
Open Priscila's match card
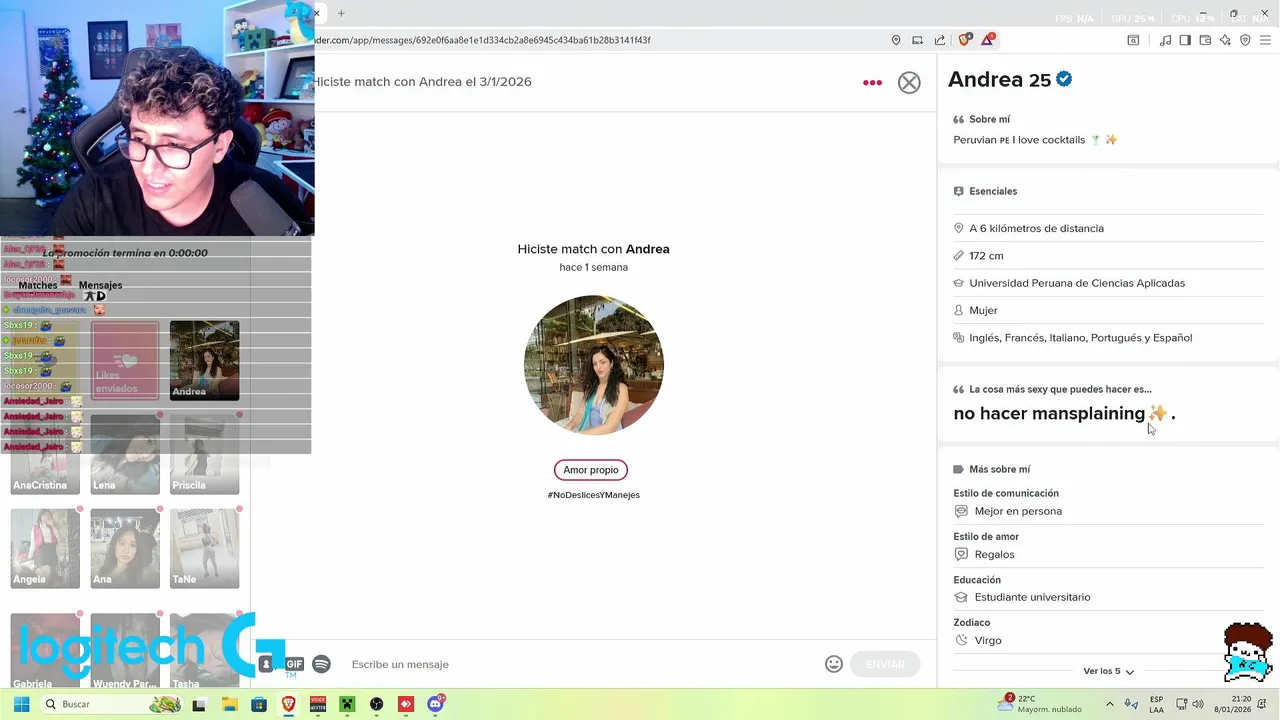[x=204, y=454]
